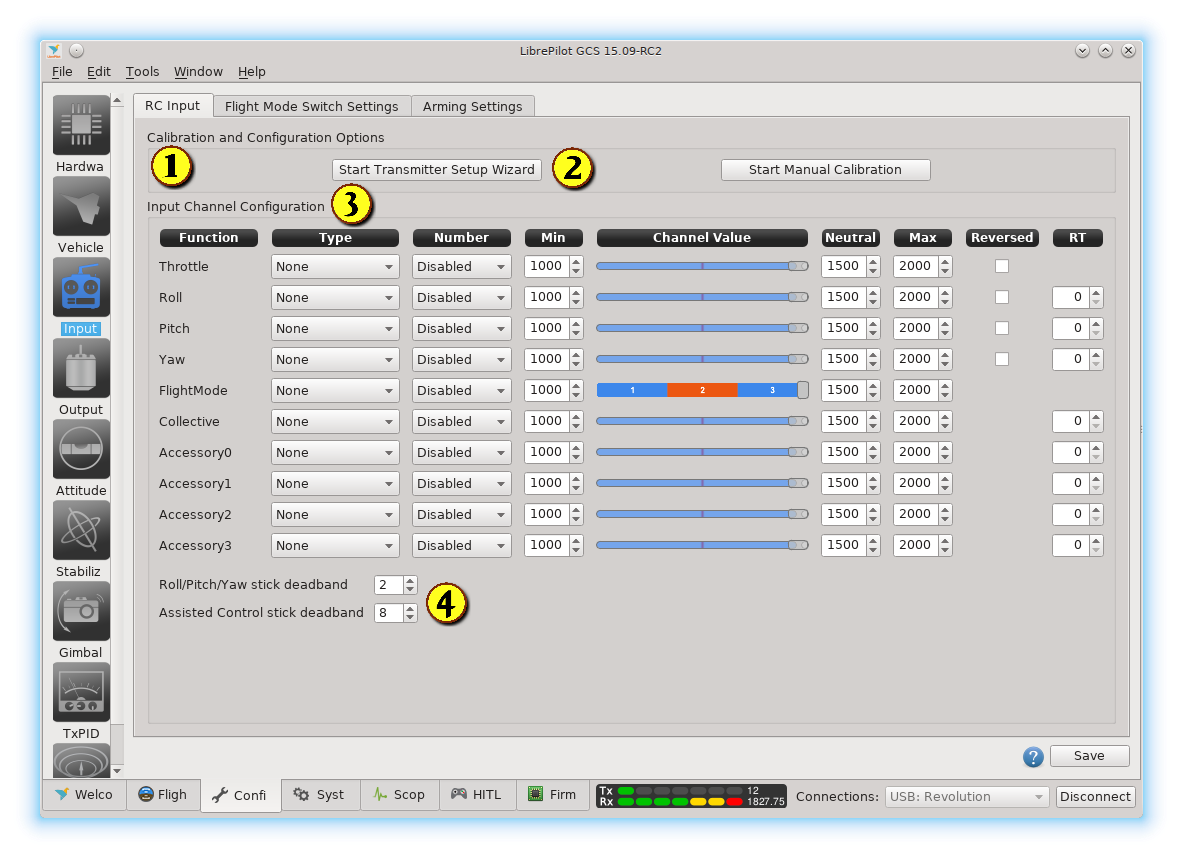This screenshot has height=858, width=1183.
Task: Open the Attitude settings icon
Action: [81, 449]
